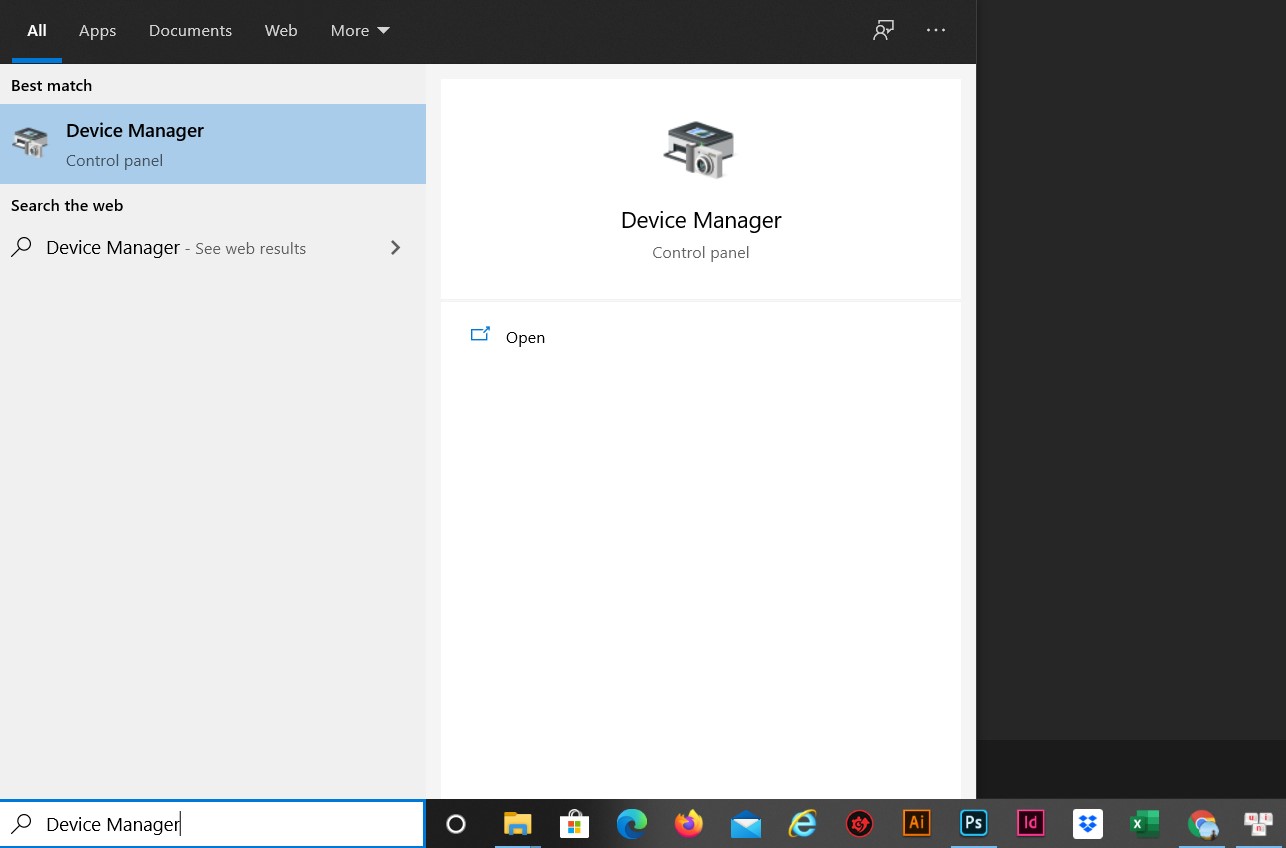Viewport: 1286px width, 848px height.
Task: Click the 'Device Manager' title in preview pane
Action: pos(701,220)
